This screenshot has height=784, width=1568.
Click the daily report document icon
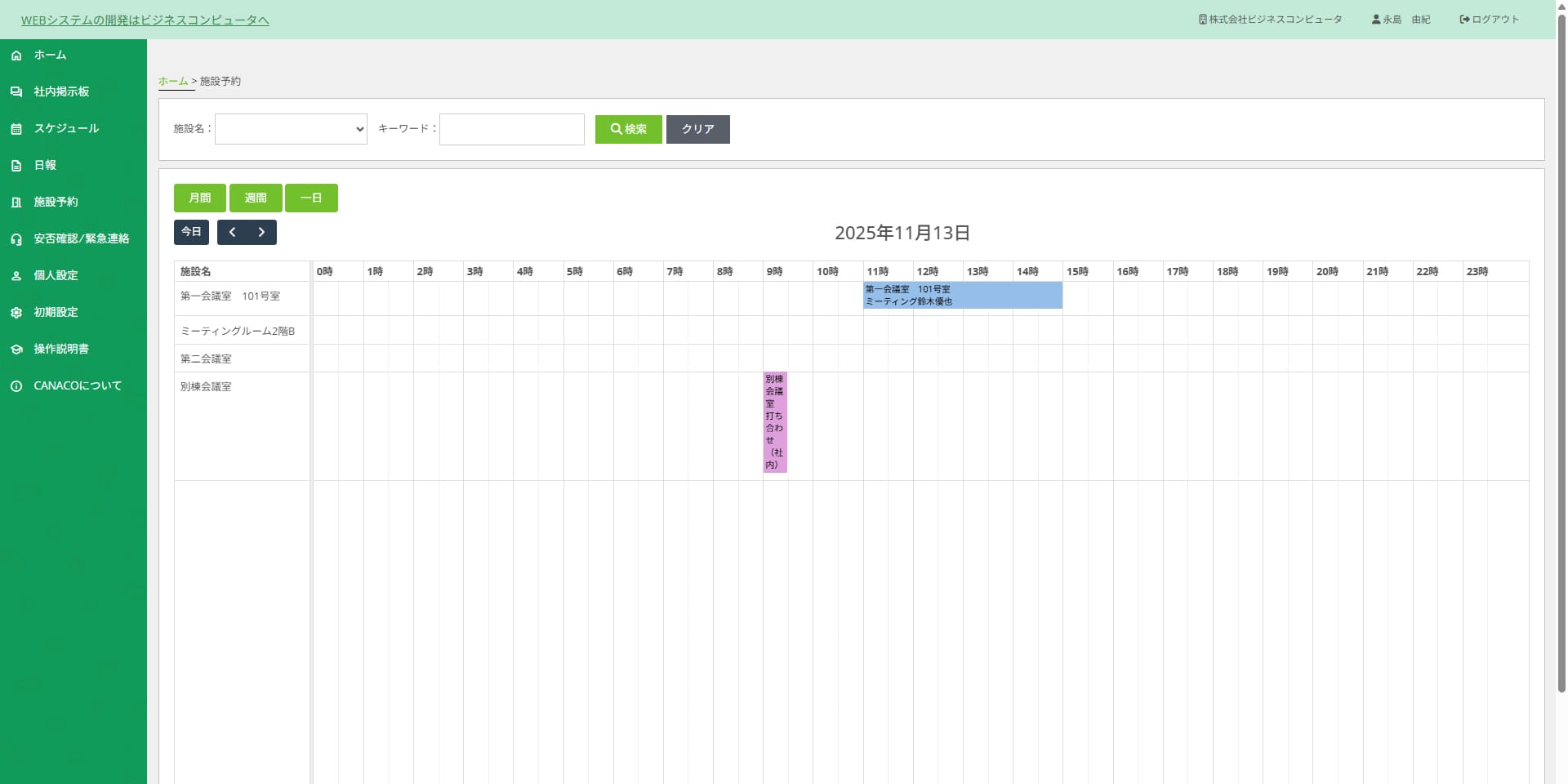click(x=16, y=166)
